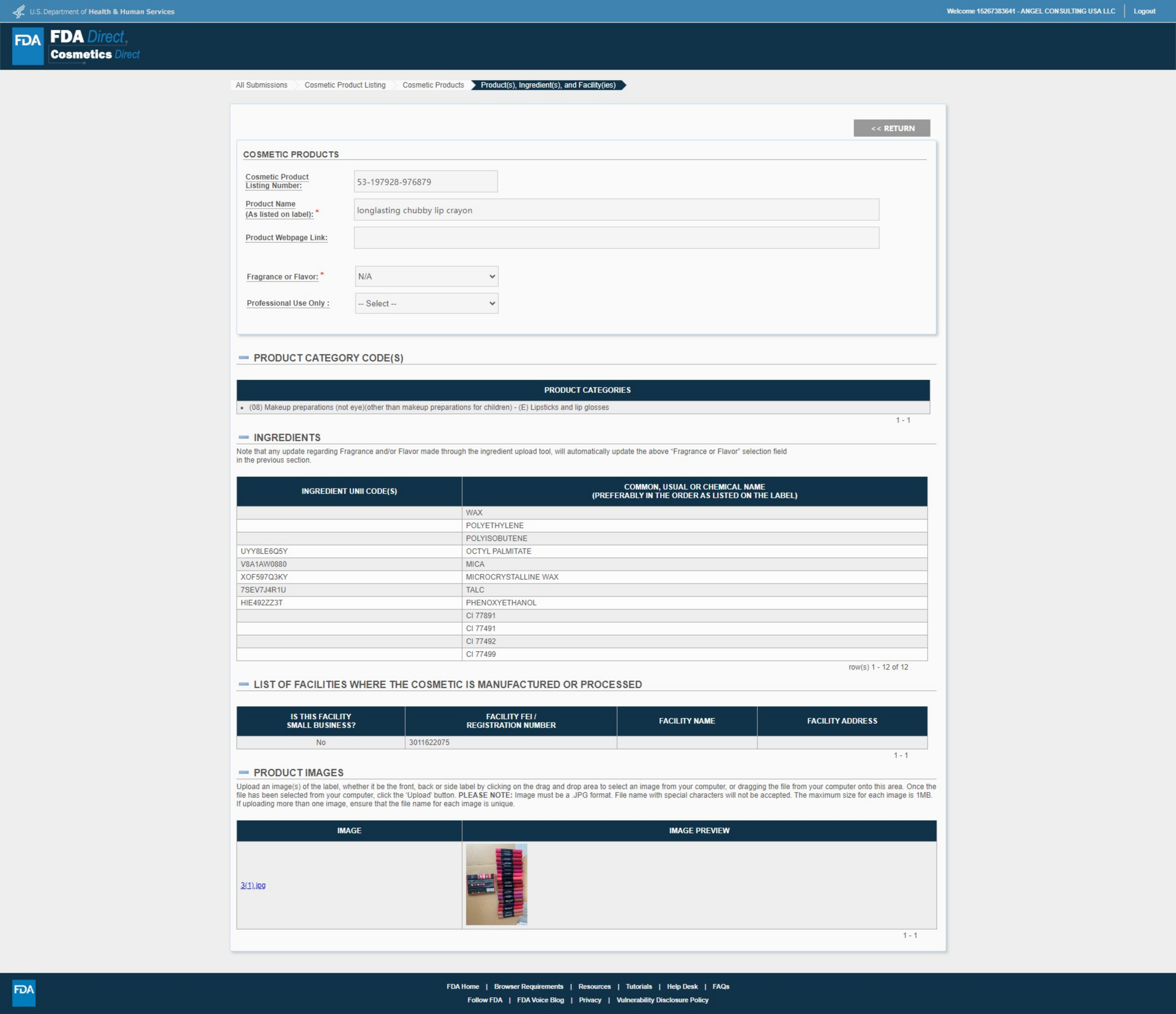Open the 3(1).jpg image link

[x=253, y=885]
